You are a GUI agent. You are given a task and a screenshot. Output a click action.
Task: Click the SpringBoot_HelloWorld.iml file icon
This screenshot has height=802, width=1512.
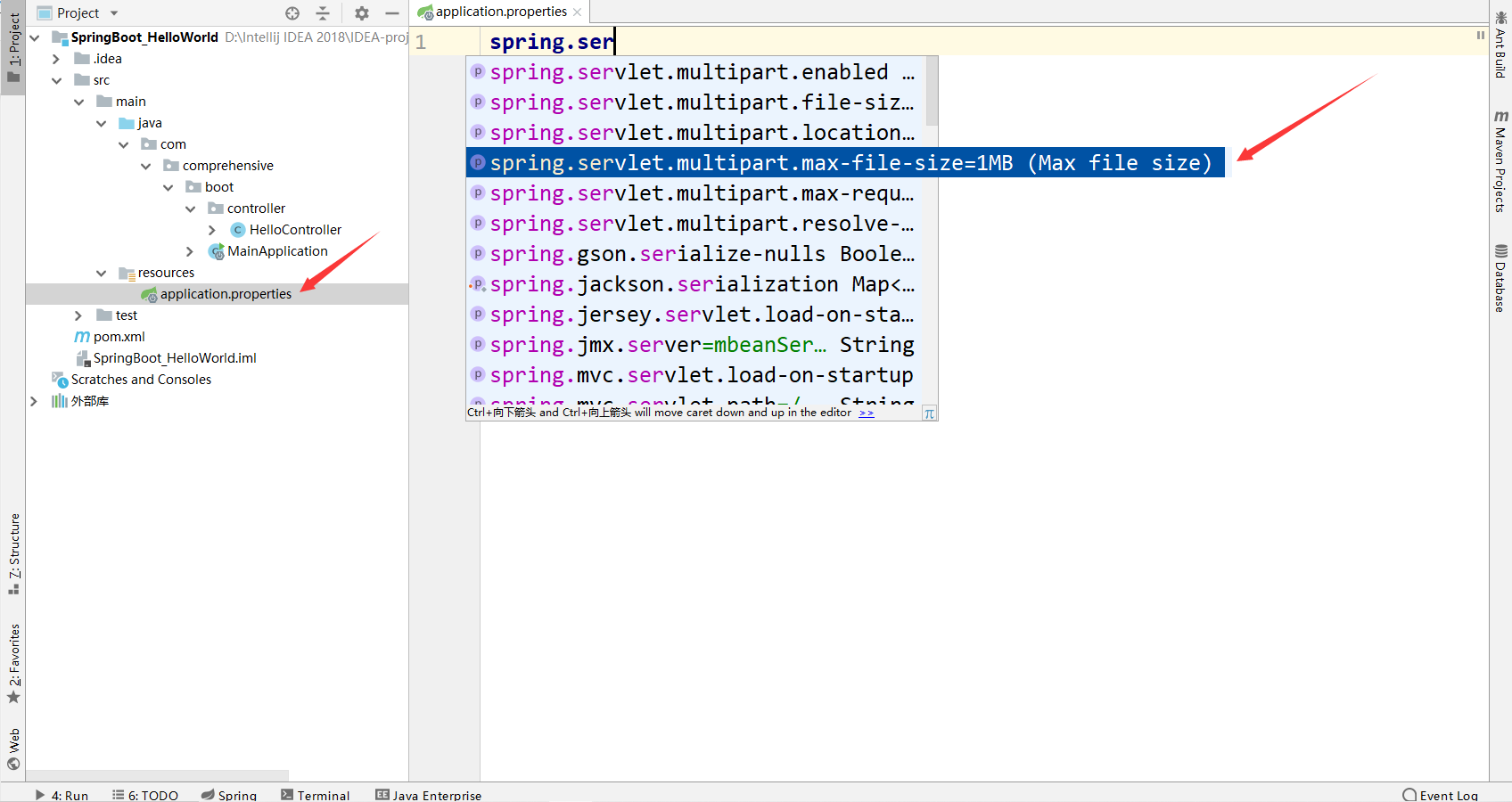[82, 358]
